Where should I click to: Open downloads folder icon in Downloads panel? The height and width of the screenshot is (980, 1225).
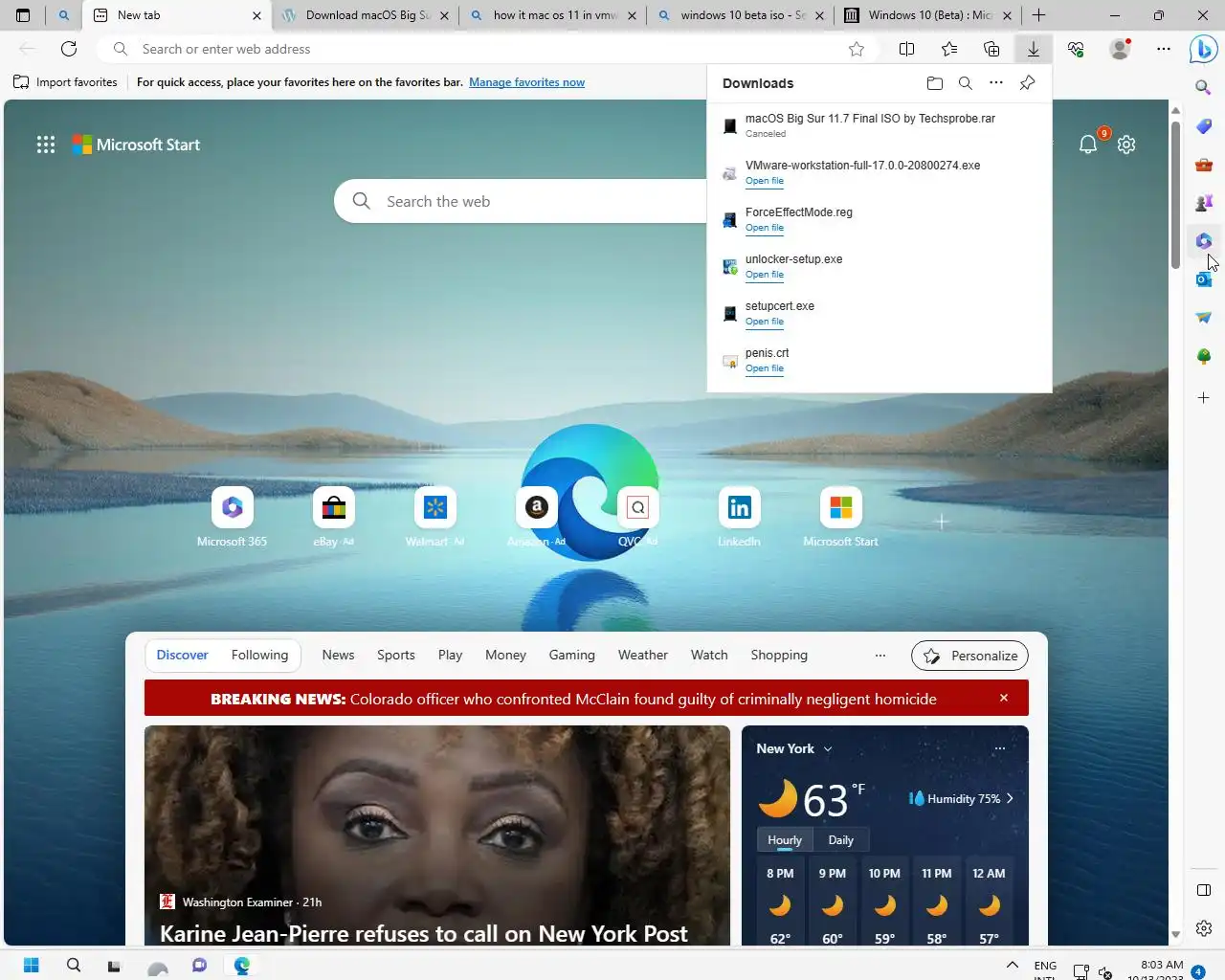[x=935, y=83]
